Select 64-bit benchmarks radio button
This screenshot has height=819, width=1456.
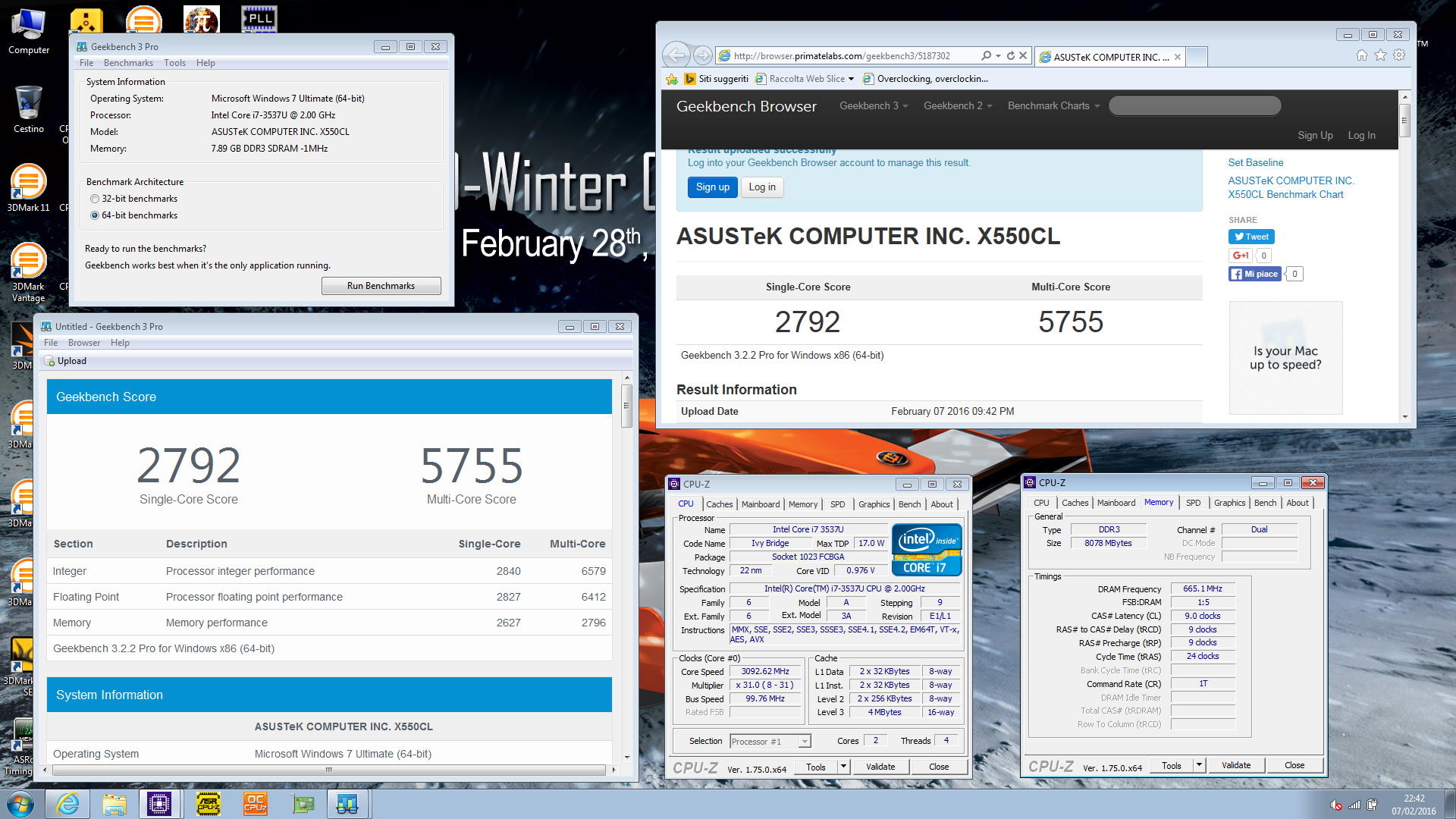click(x=95, y=215)
